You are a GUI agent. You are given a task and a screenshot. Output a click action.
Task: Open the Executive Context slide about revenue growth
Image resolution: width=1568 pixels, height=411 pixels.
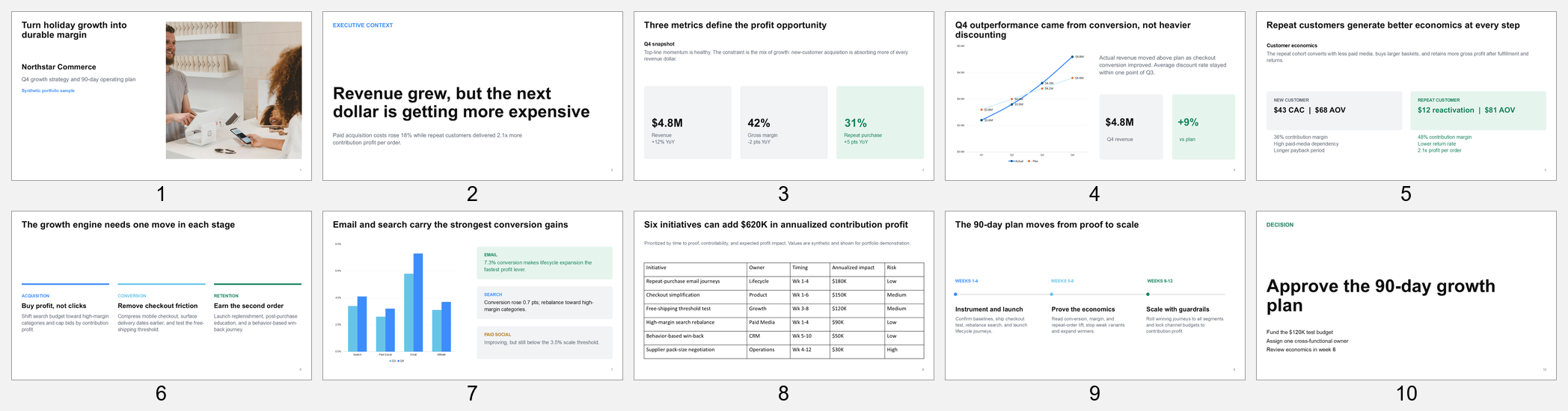(473, 96)
